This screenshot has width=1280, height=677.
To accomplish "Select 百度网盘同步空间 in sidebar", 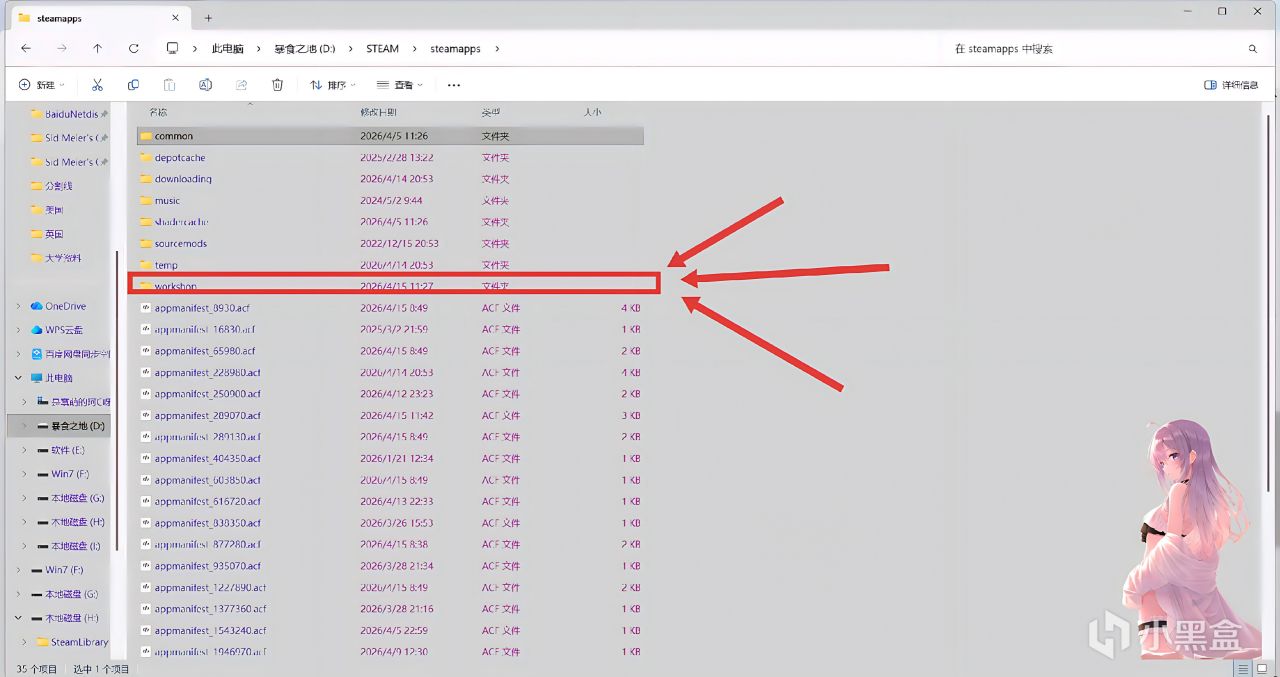I will 70,354.
